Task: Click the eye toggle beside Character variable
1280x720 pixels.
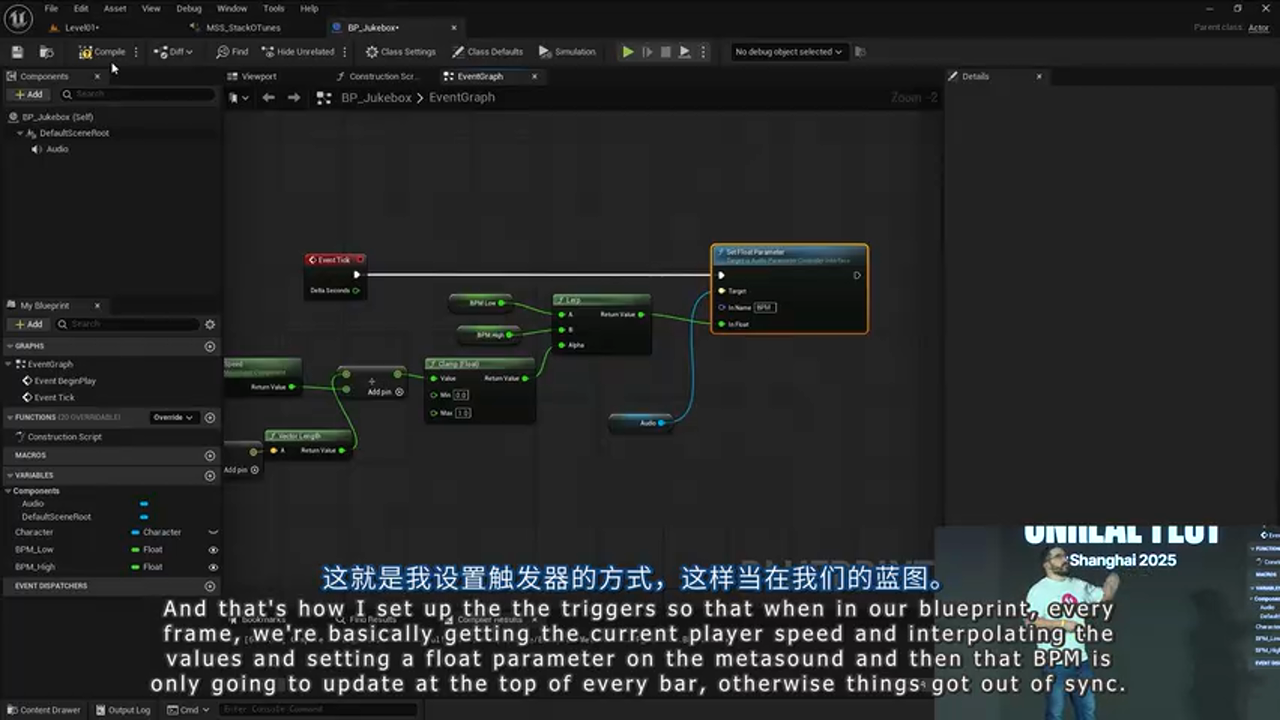Action: pyautogui.click(x=214, y=532)
